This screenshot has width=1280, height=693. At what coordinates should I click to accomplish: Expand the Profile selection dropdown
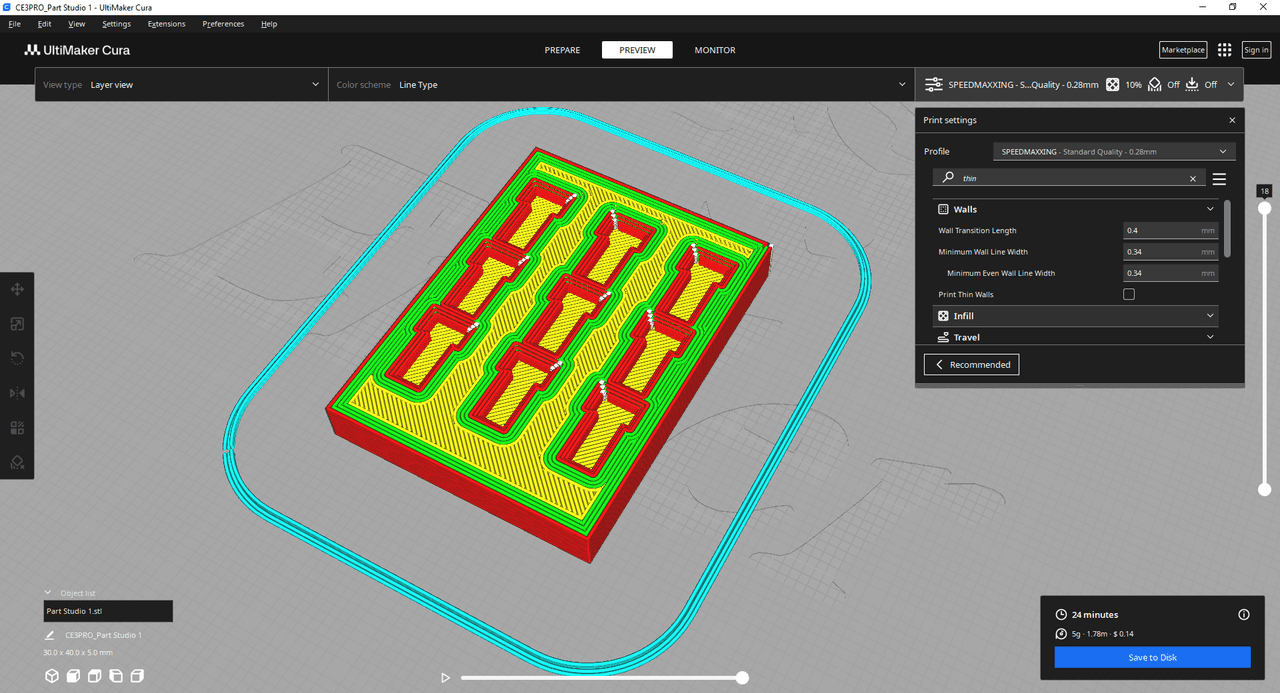[x=1114, y=152]
